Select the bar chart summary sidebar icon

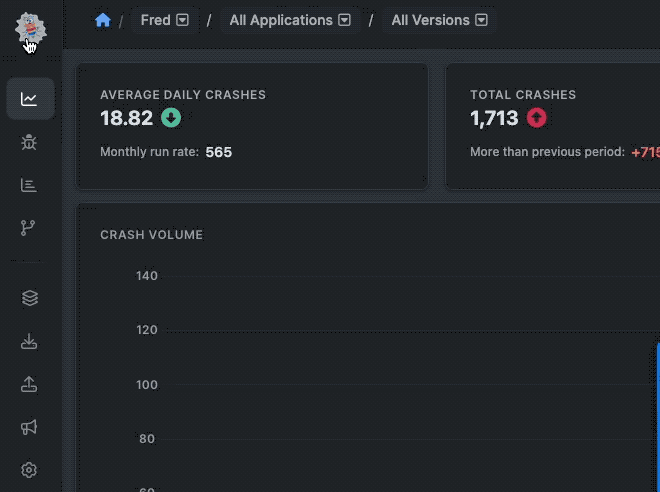point(29,185)
